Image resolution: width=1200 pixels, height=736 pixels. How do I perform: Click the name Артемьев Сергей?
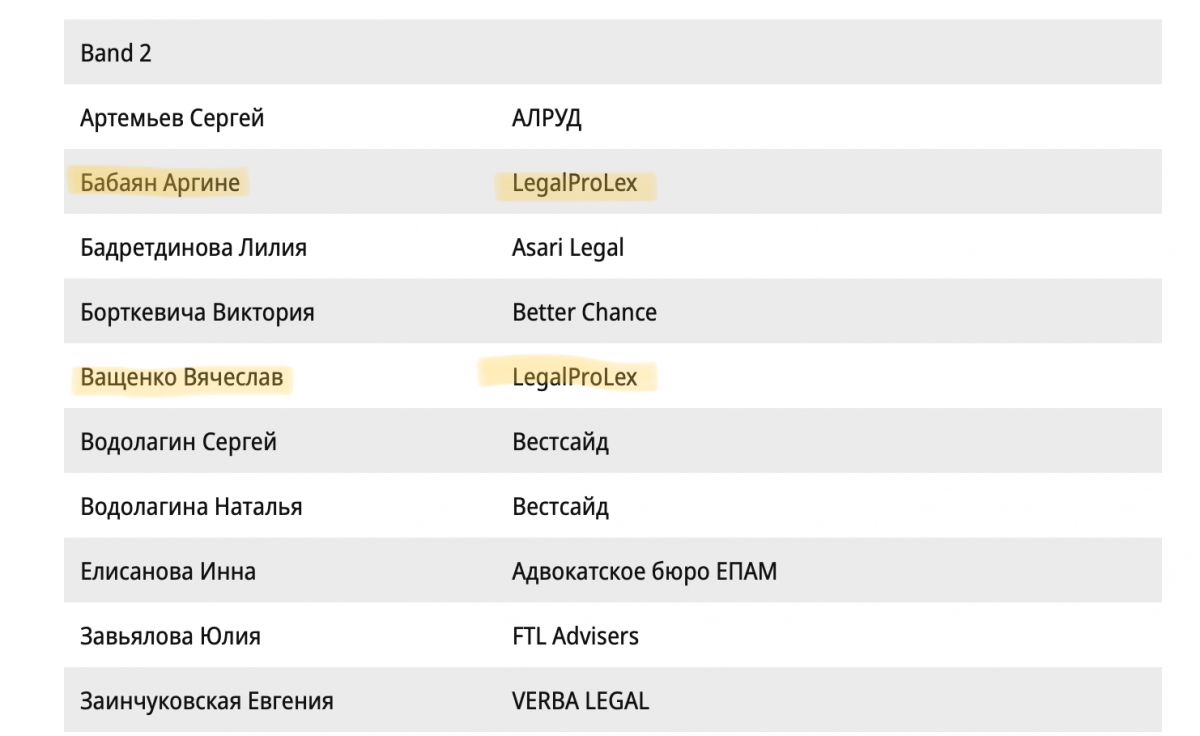click(172, 118)
